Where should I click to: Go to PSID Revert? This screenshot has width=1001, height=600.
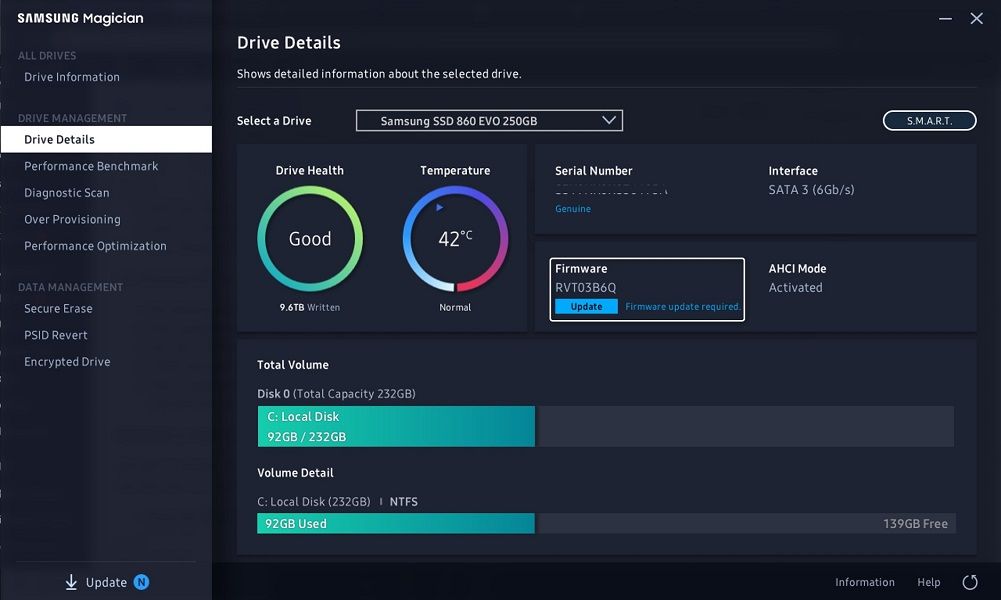pos(56,335)
